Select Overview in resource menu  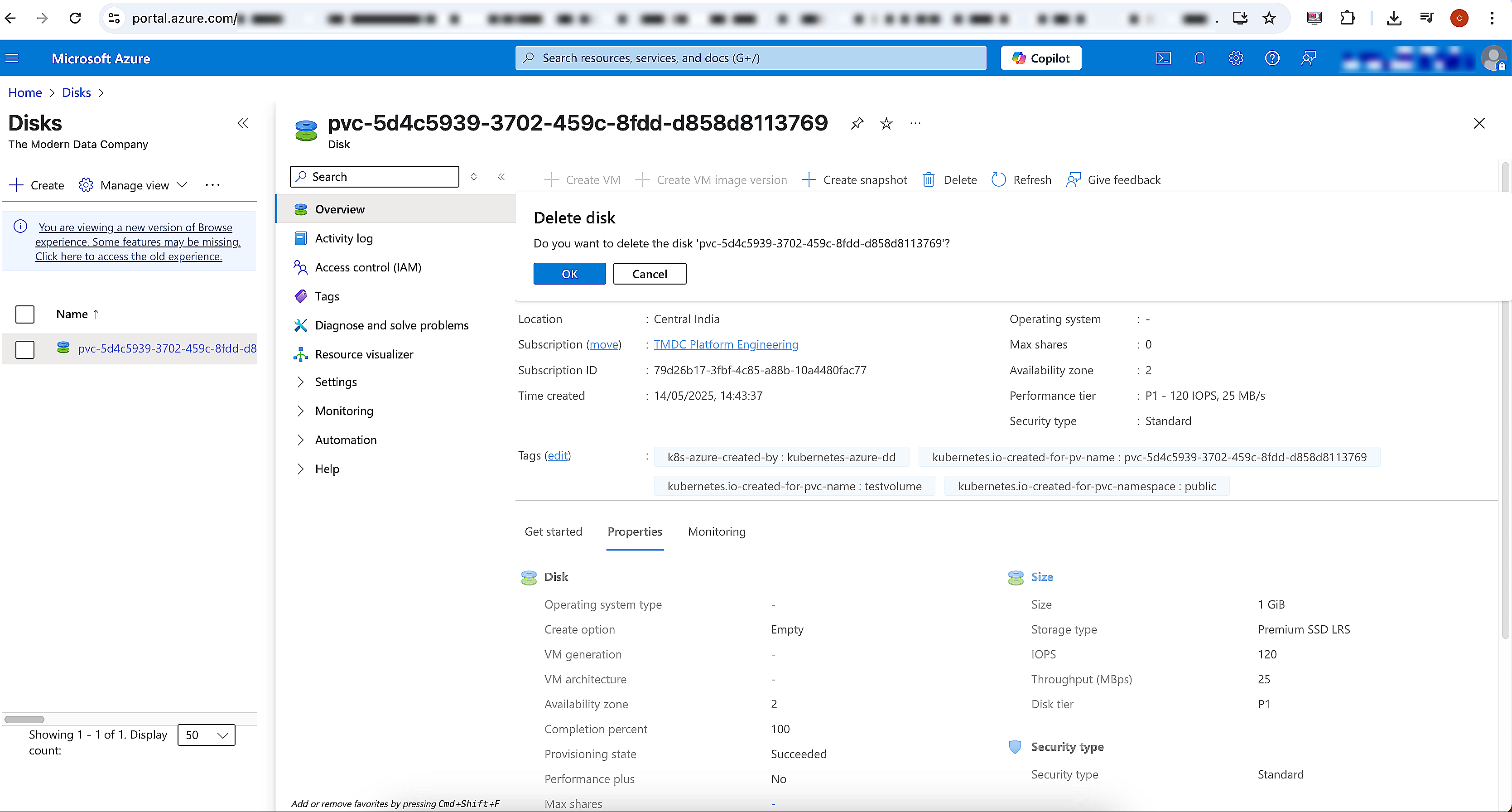[395, 209]
